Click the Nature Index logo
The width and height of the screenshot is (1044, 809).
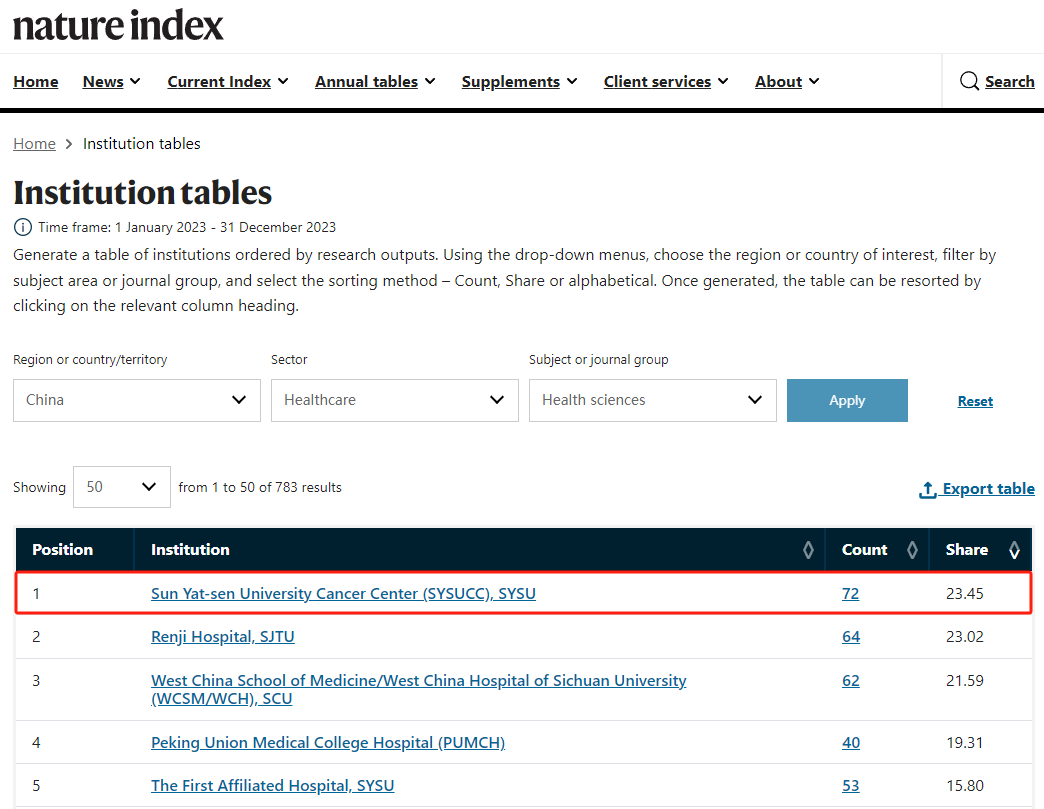tap(118, 25)
